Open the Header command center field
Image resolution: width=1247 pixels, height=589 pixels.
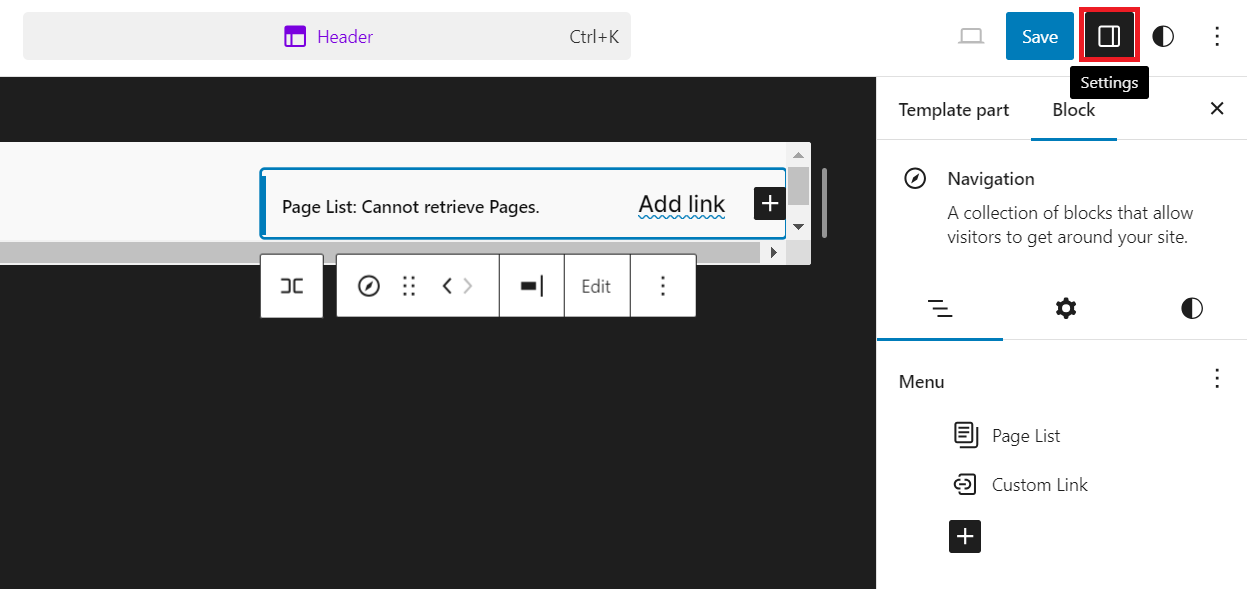pyautogui.click(x=328, y=36)
